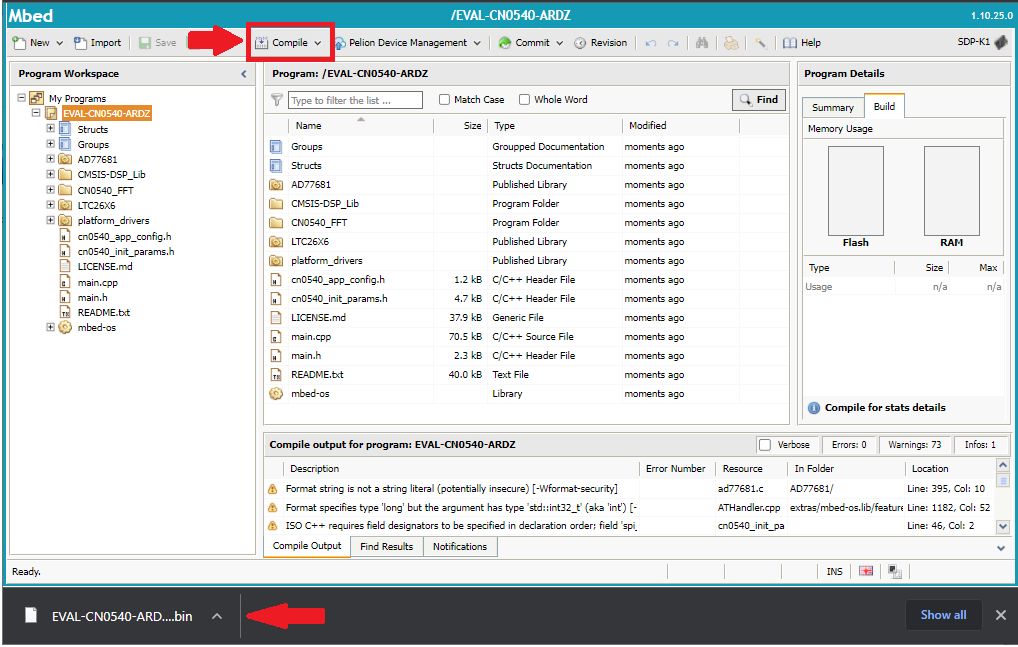This screenshot has height=647, width=1018.
Task: Expand mbed-os library in tree
Action: 50,327
